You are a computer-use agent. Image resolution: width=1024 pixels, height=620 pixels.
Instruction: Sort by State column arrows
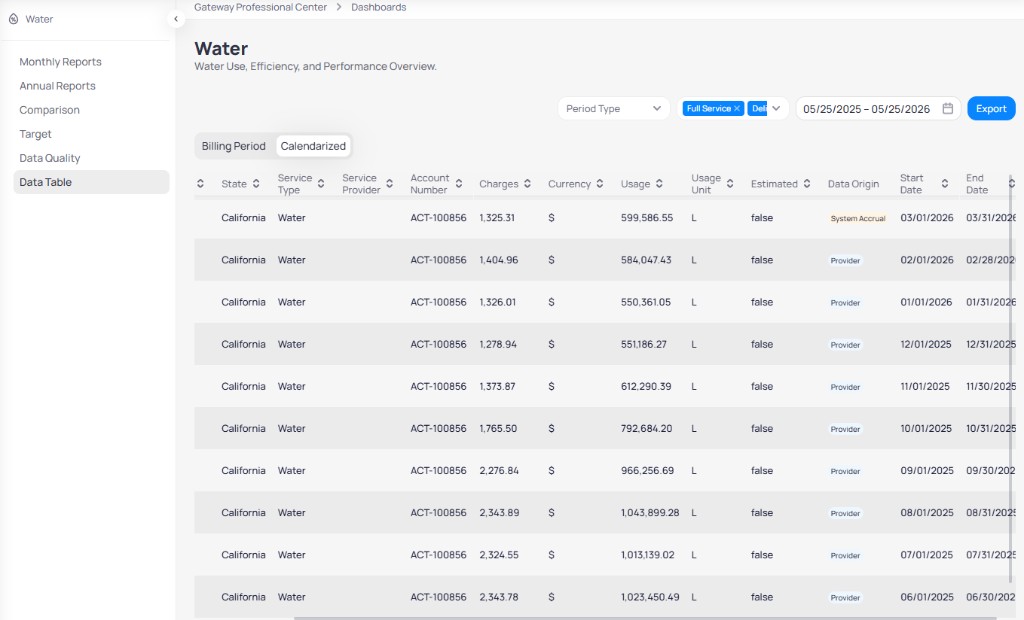256,184
